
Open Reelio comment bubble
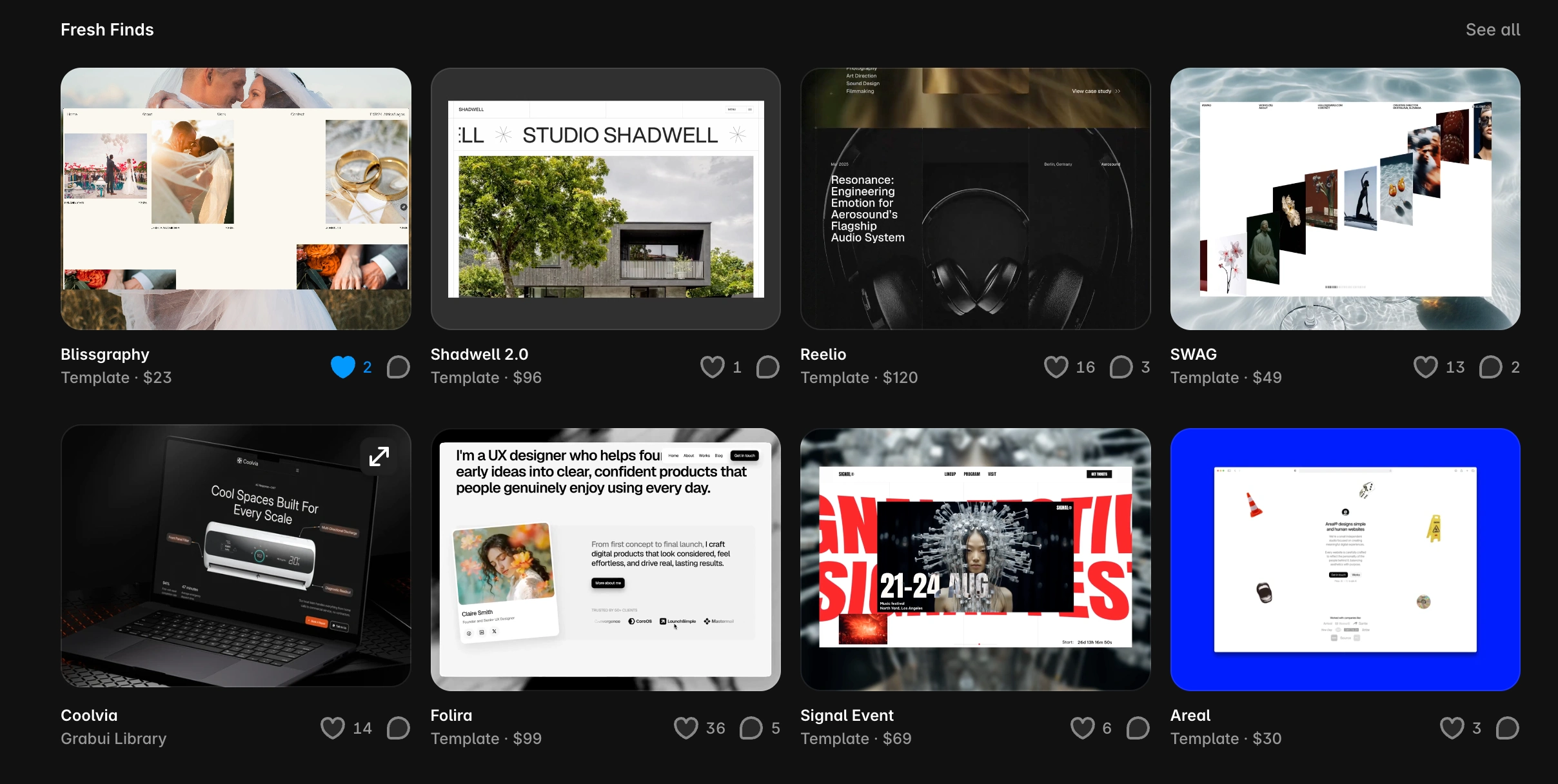[1121, 367]
